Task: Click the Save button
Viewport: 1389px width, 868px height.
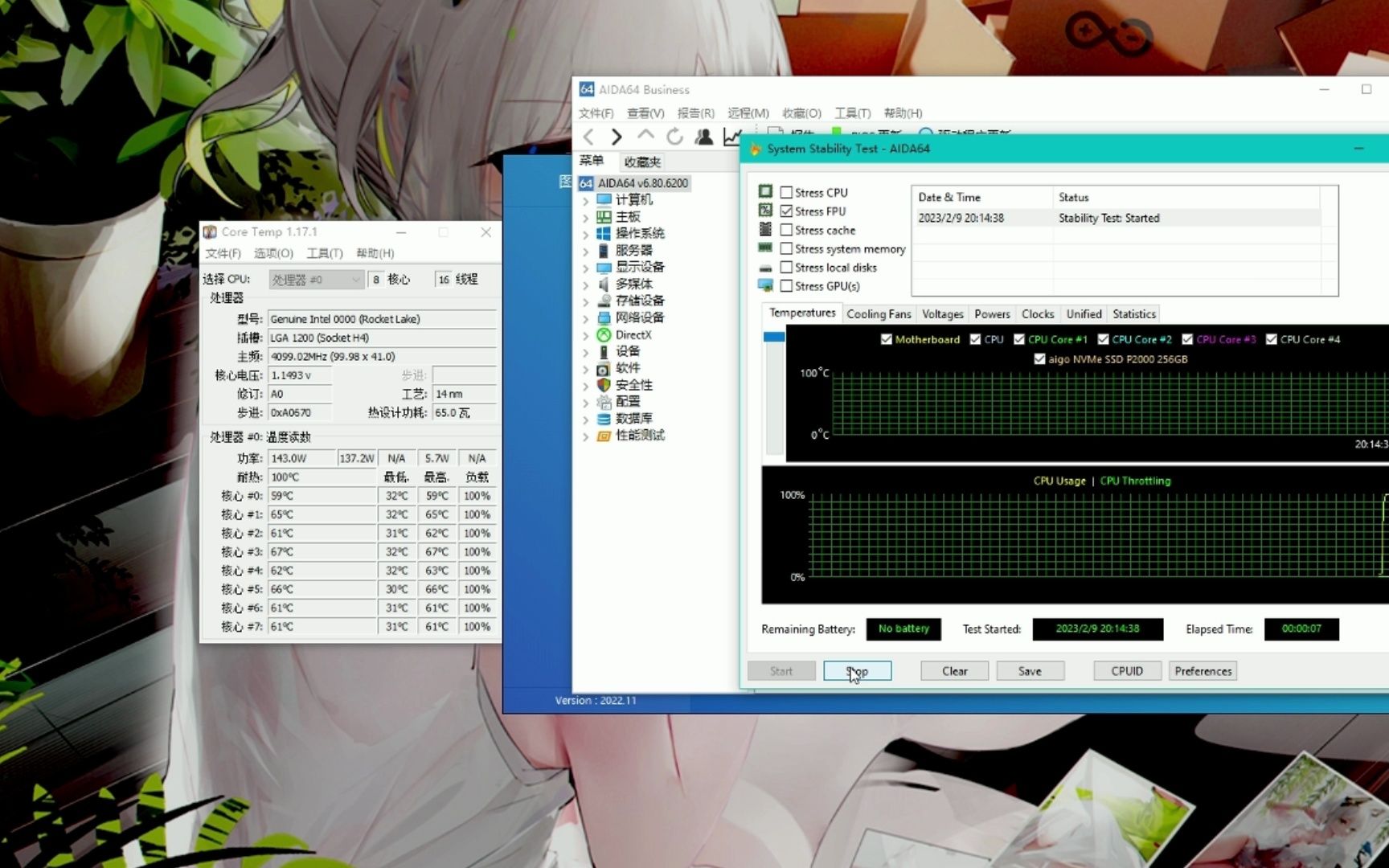Action: click(1030, 671)
